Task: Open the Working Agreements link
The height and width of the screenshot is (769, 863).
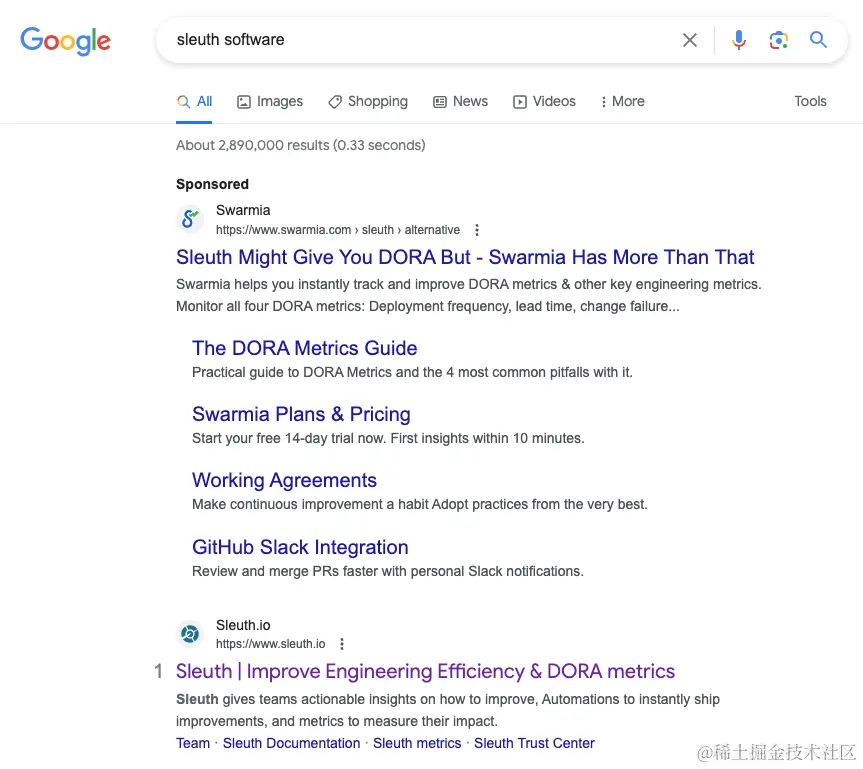Action: click(x=284, y=481)
